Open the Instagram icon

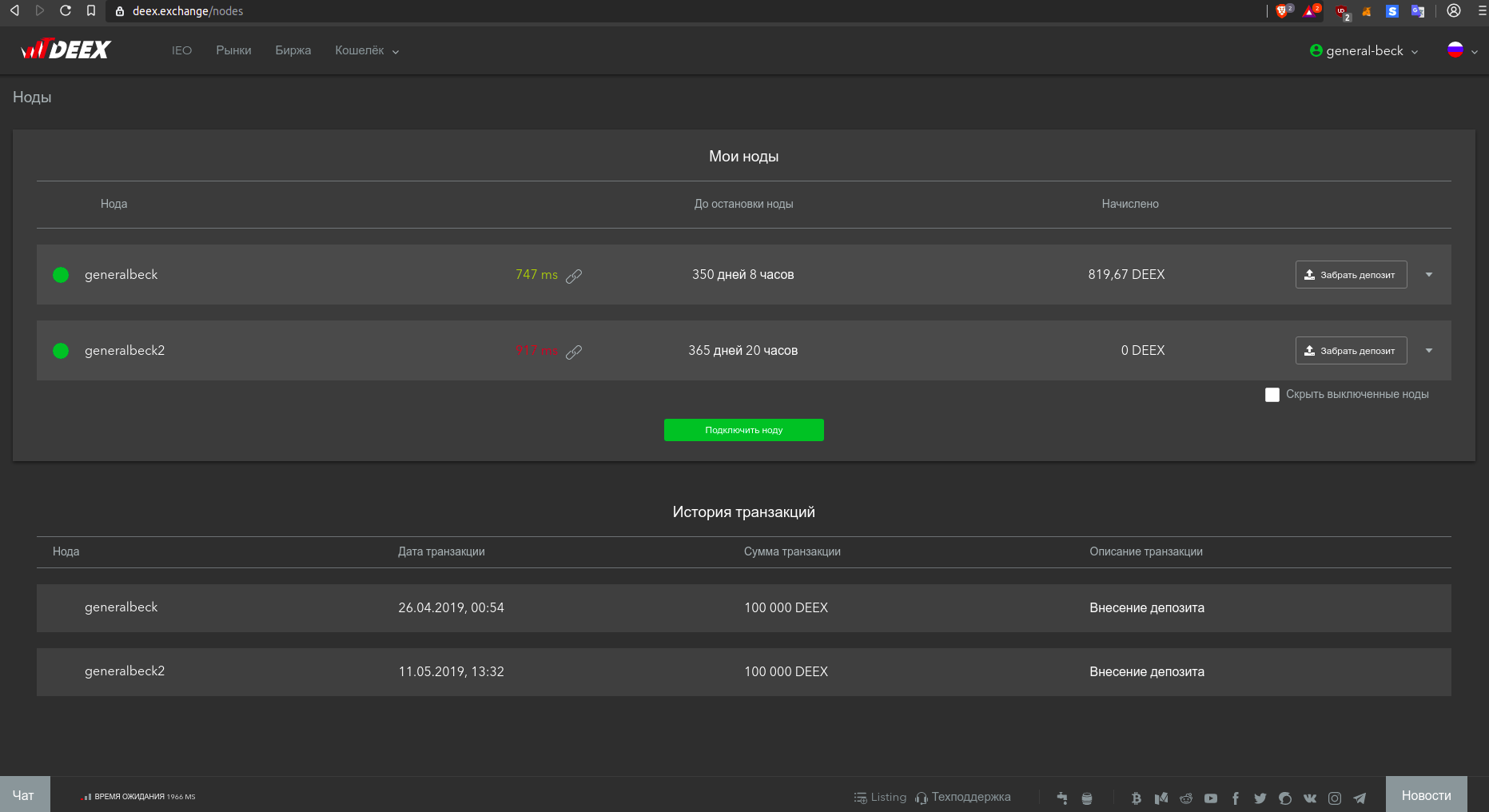point(1335,798)
